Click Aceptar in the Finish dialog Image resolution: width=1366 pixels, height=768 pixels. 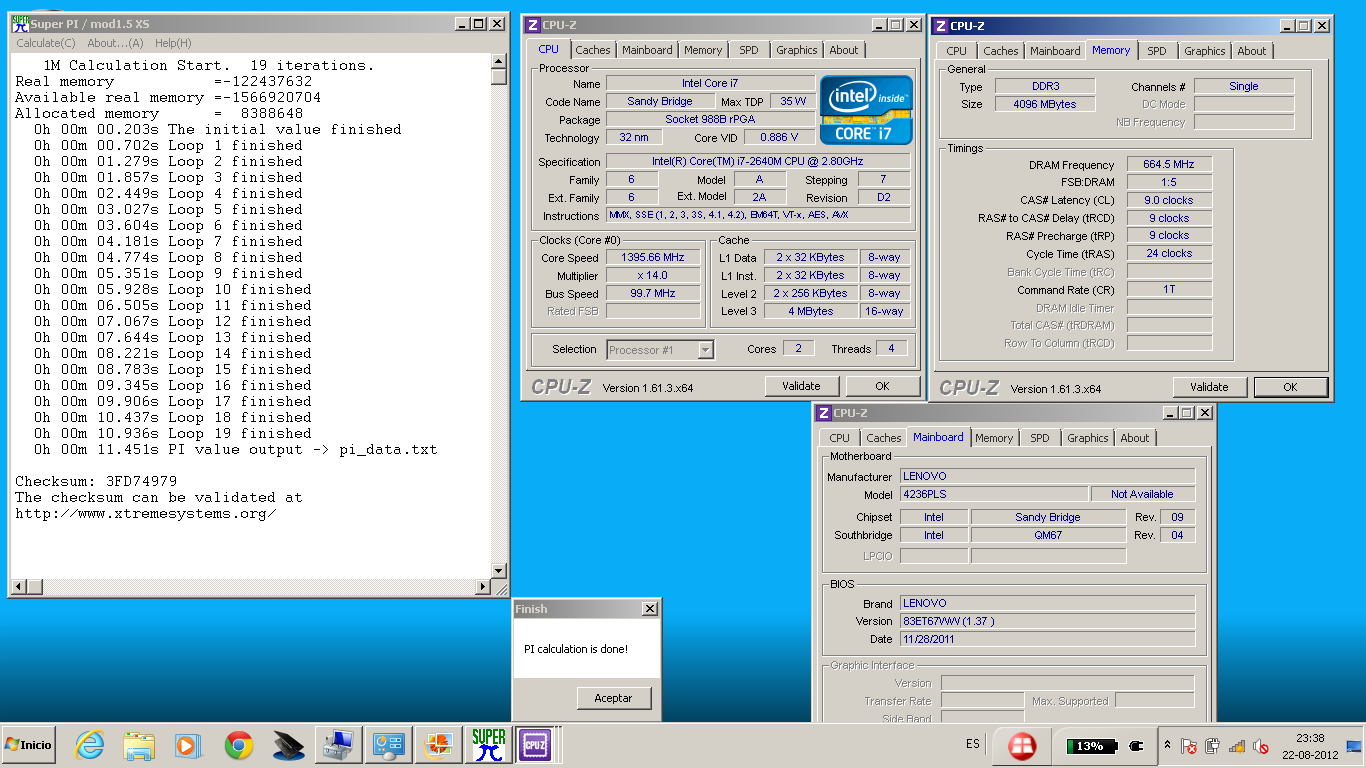tap(614, 698)
